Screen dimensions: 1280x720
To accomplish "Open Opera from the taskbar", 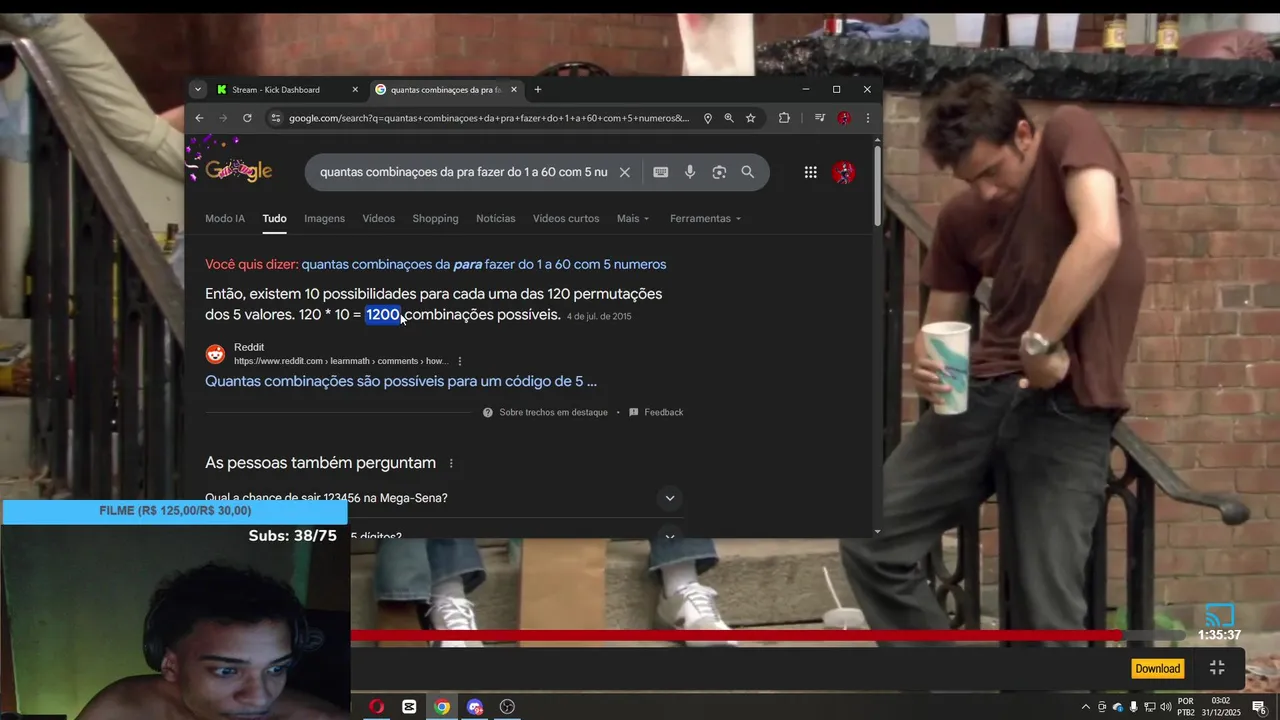I will coord(376,707).
